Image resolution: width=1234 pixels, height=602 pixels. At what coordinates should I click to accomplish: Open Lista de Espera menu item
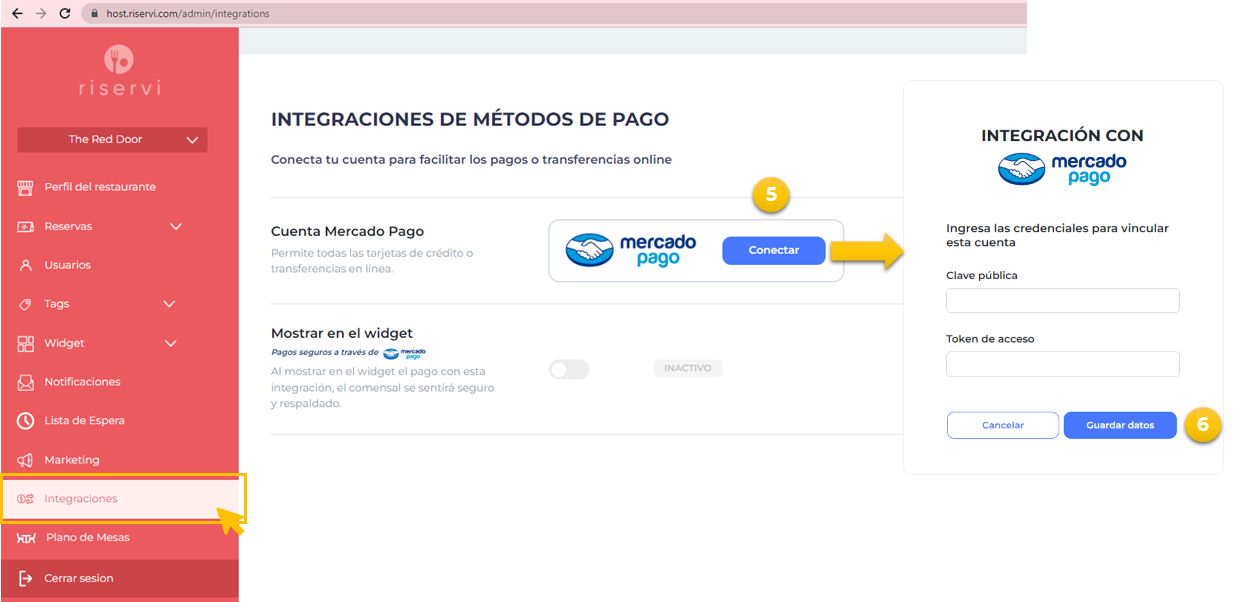point(84,421)
